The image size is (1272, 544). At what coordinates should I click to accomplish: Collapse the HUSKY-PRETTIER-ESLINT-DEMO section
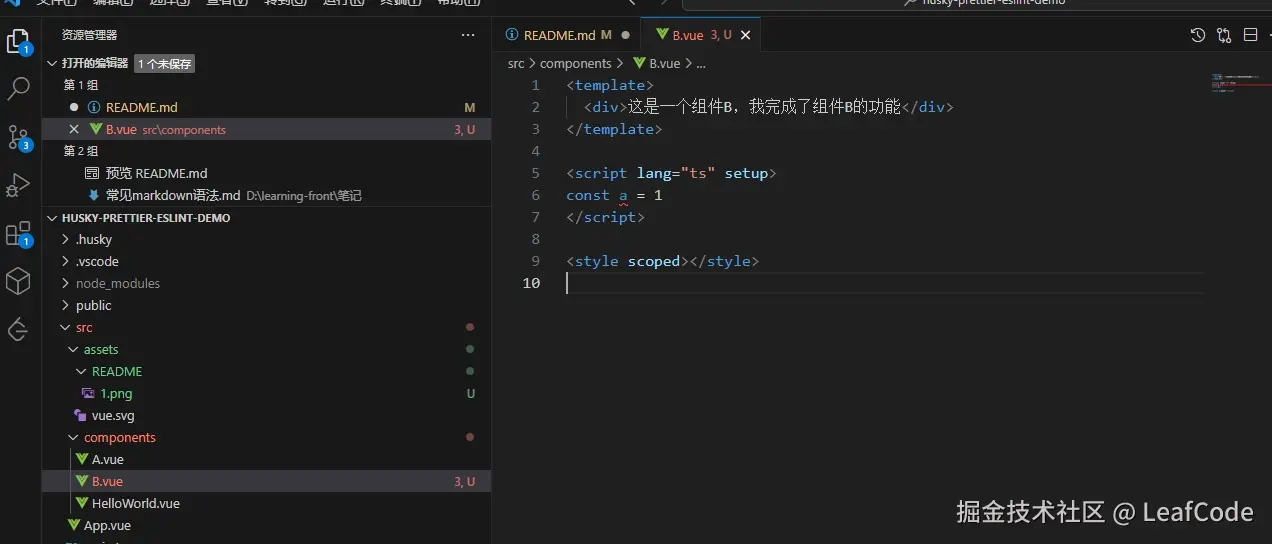(53, 217)
